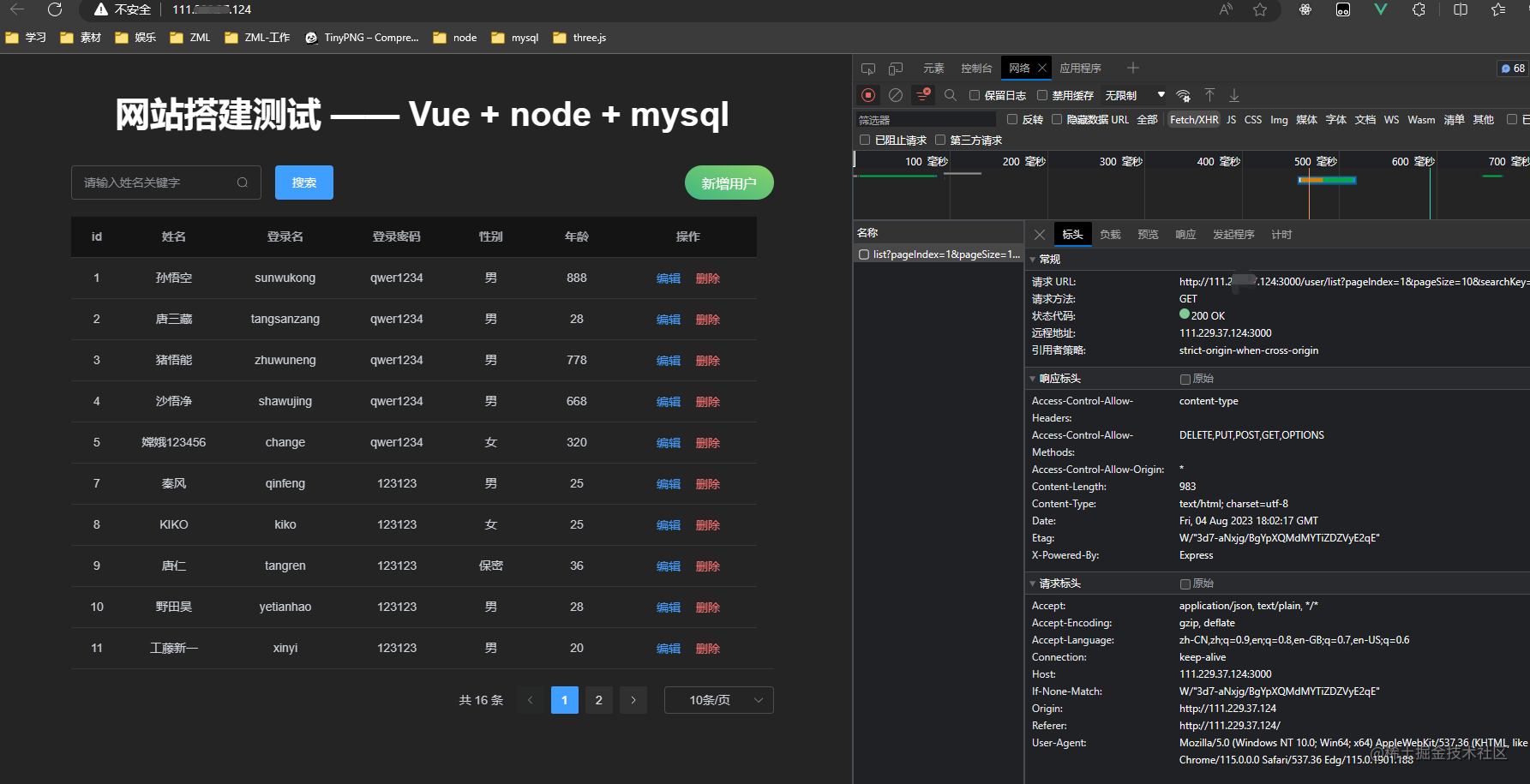Go to next page with right chevron
Viewport: 1530px width, 784px height.
pos(633,700)
